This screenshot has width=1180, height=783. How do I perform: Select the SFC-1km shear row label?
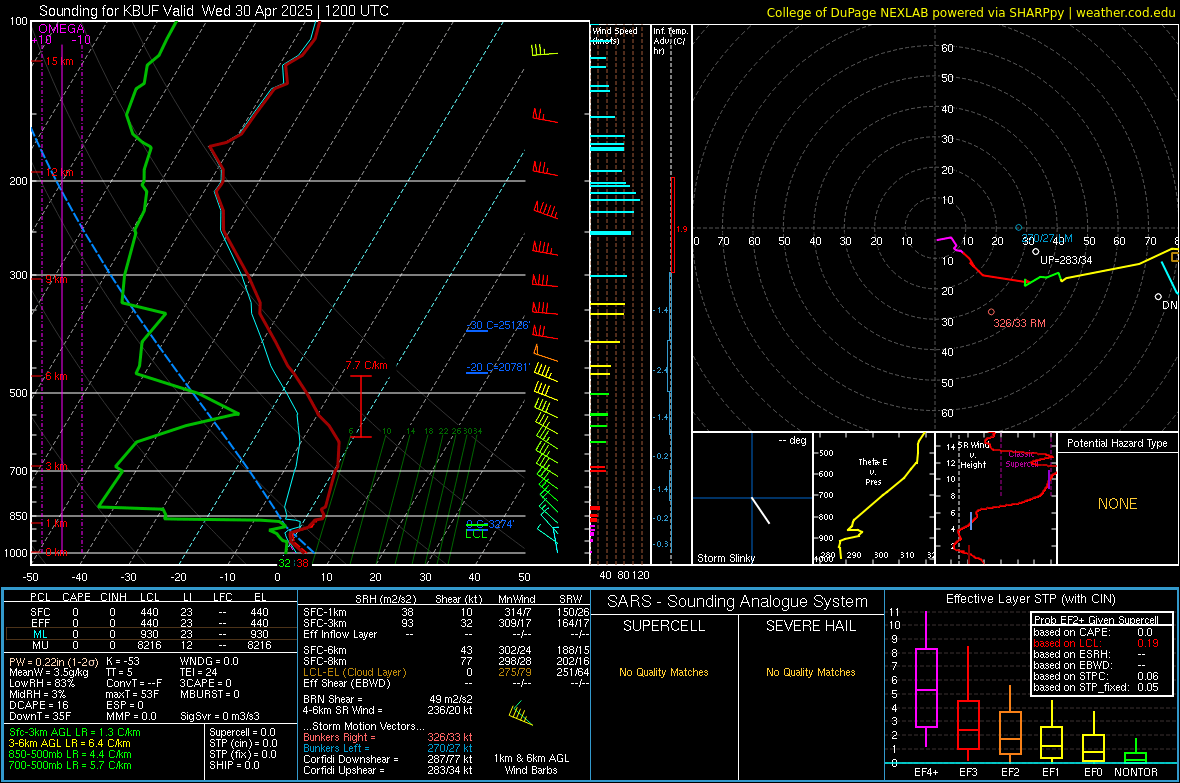[x=325, y=612]
